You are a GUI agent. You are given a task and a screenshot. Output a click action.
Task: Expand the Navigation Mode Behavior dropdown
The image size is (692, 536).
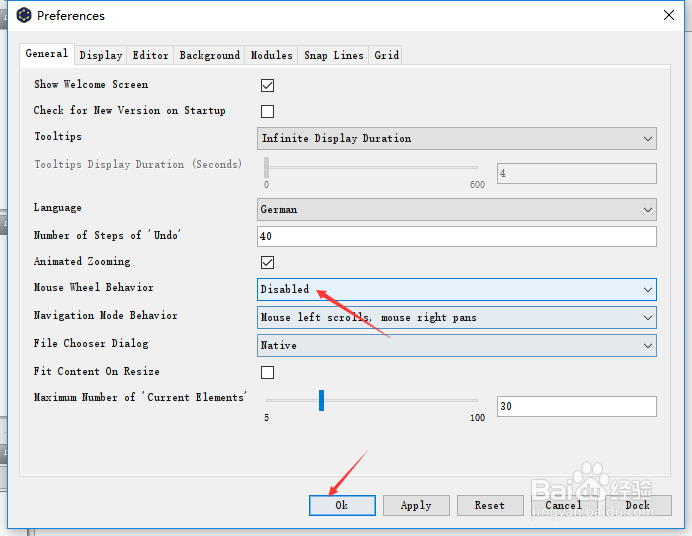tap(457, 318)
